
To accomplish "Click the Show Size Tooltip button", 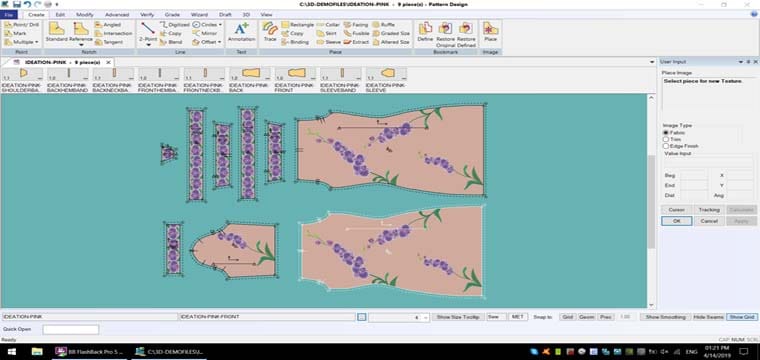I will [458, 317].
